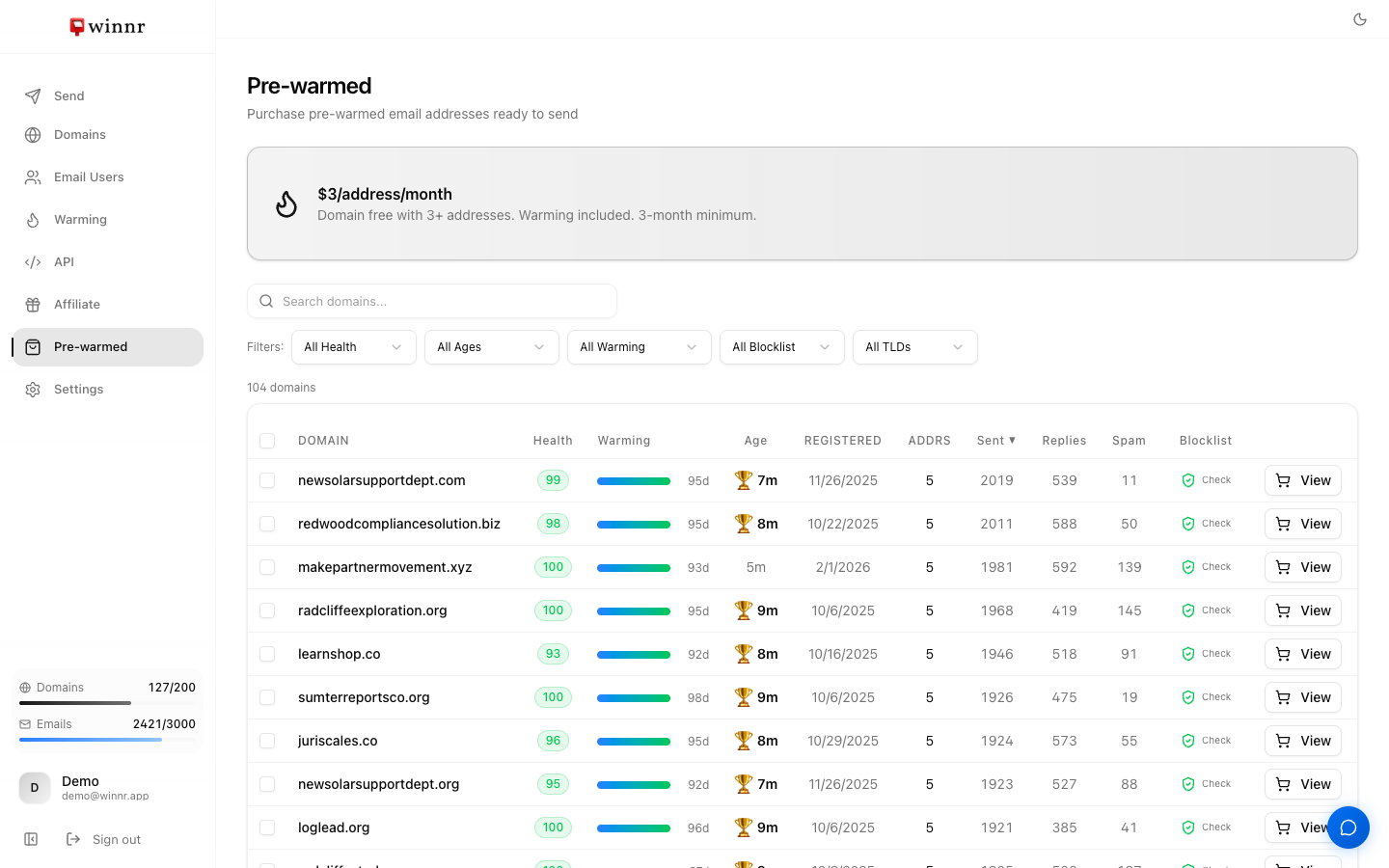Image resolution: width=1389 pixels, height=868 pixels.
Task: Open the Affiliate page
Action: 107,305
